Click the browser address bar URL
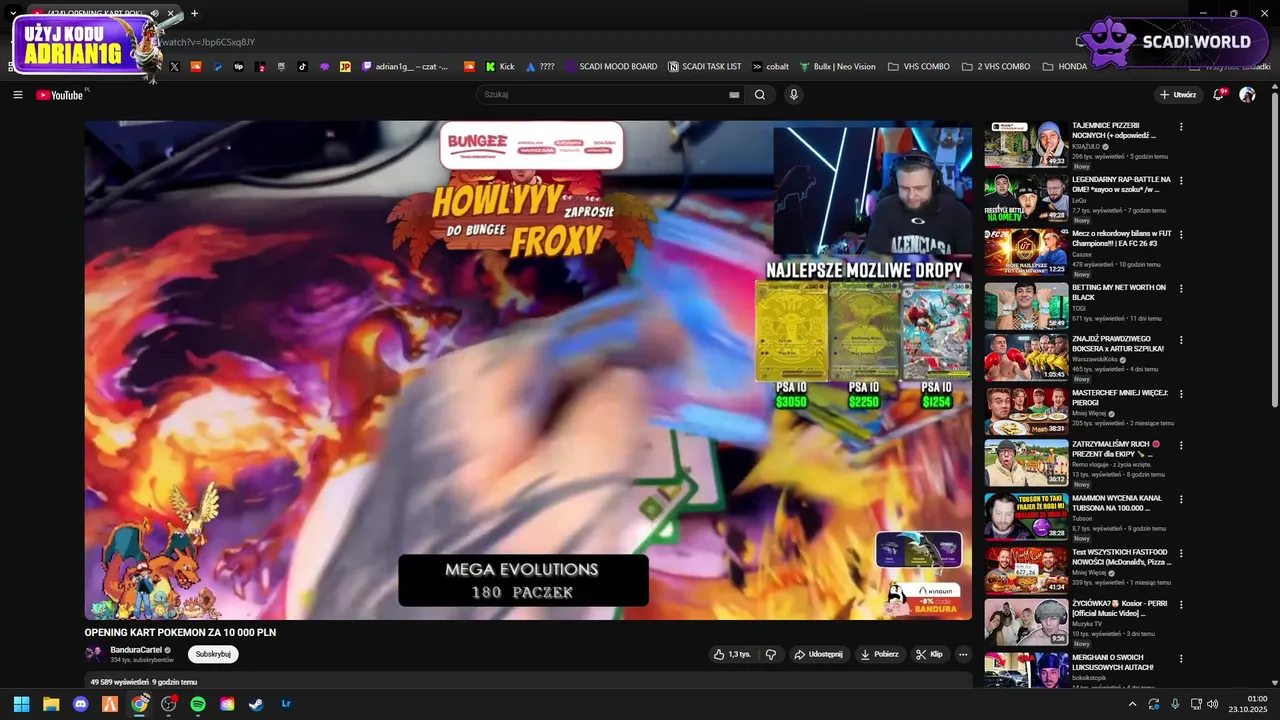This screenshot has width=1280, height=720. coord(208,42)
